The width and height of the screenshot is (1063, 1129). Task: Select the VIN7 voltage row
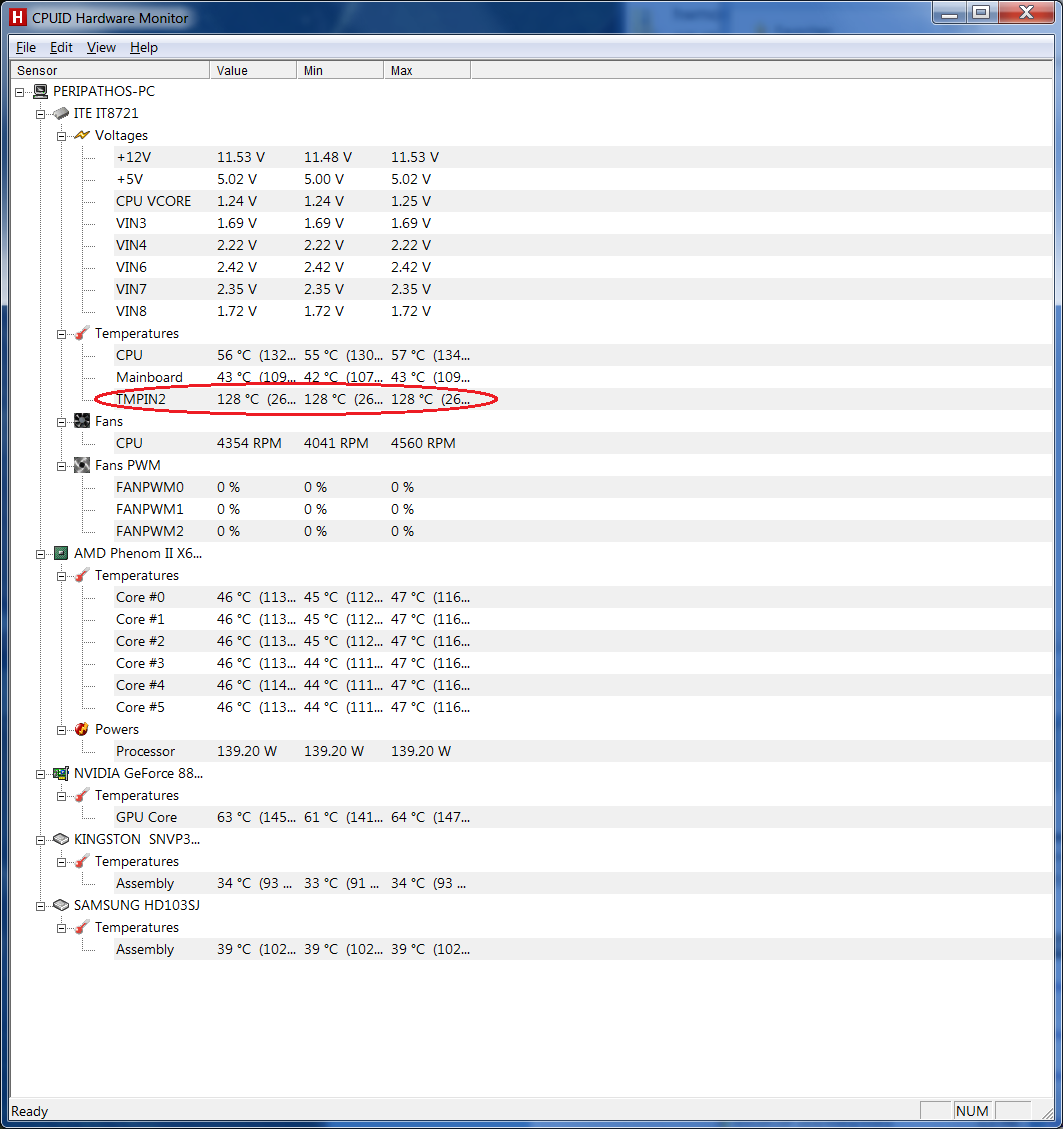[x=583, y=289]
